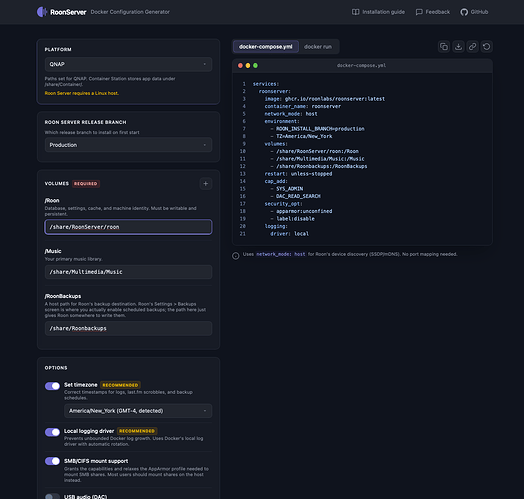Viewport: 524px width, 499px height.
Task: Copy the configuration to clipboard
Action: click(444, 46)
